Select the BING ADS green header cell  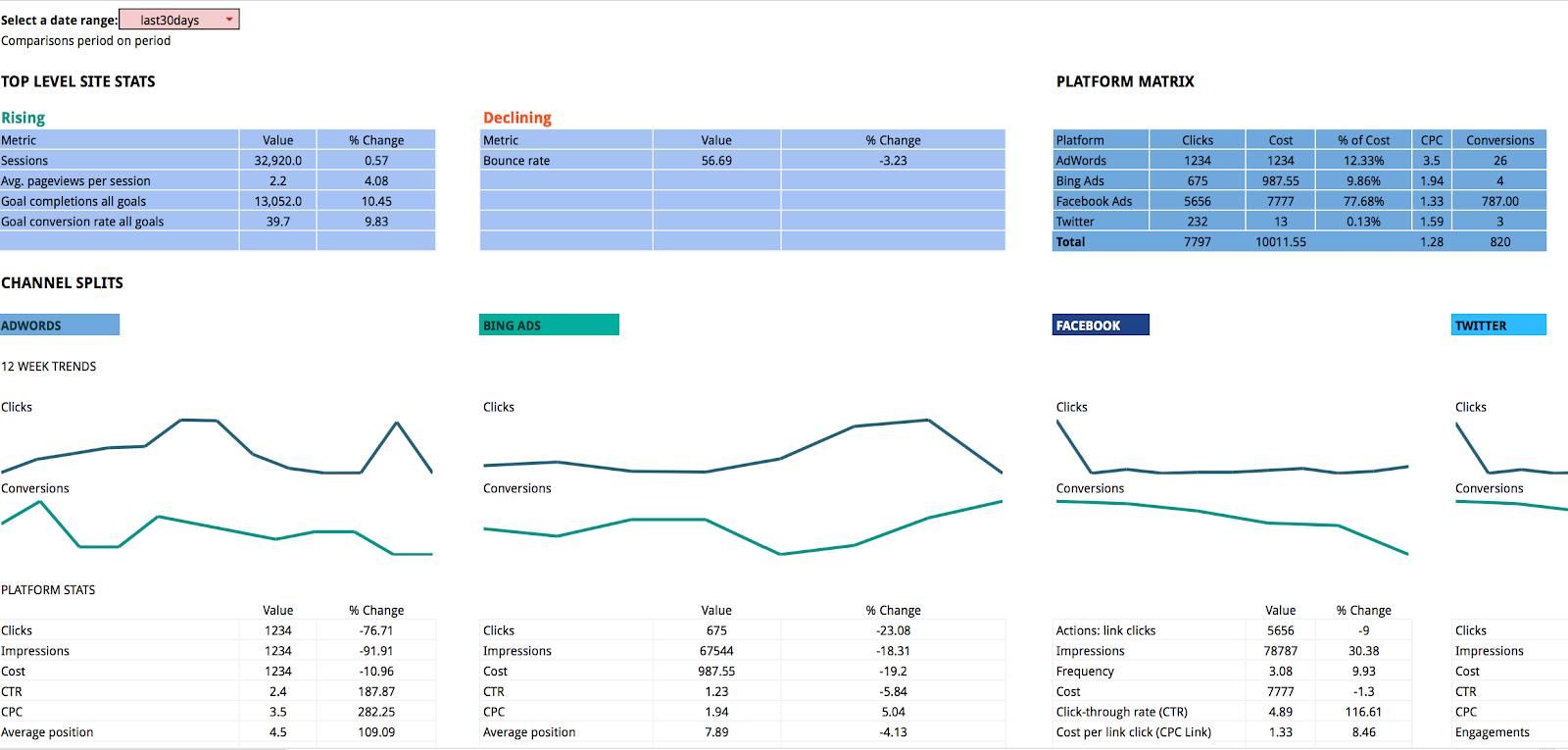(x=549, y=325)
